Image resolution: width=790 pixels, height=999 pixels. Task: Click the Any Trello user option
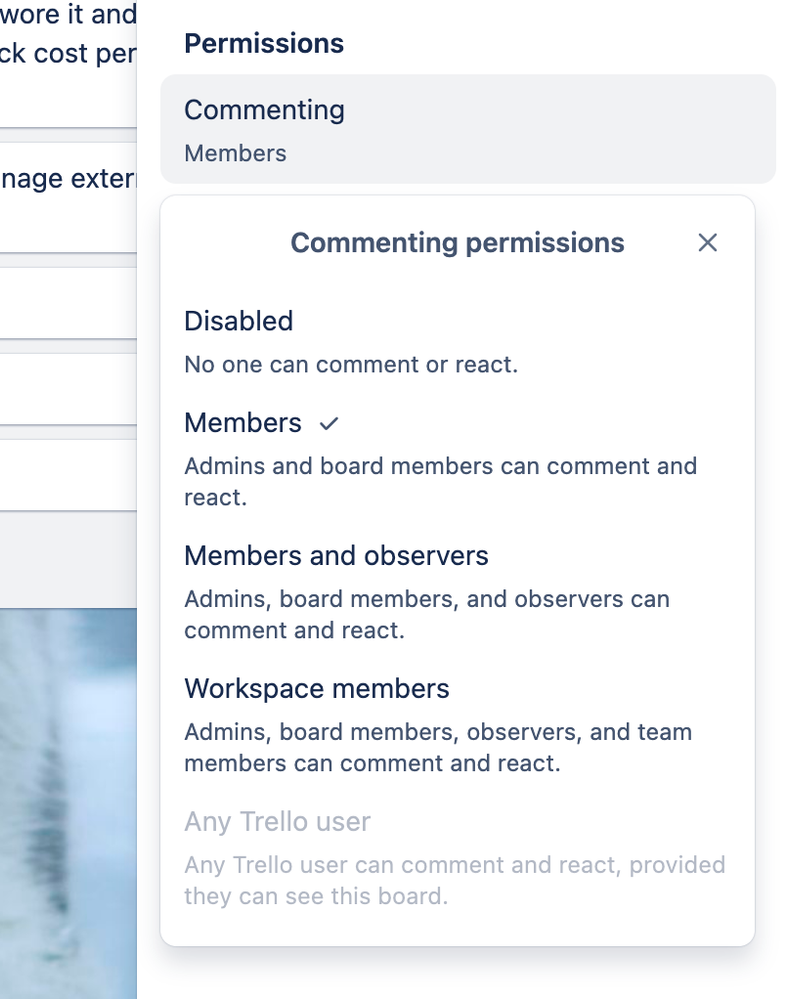pos(457,858)
